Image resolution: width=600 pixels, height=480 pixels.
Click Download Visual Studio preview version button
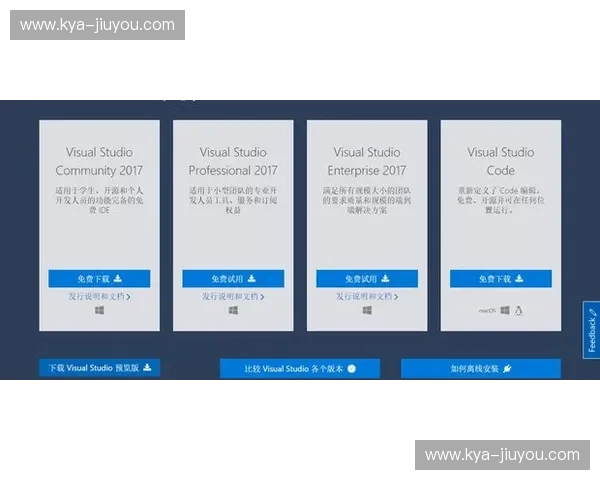click(99, 368)
